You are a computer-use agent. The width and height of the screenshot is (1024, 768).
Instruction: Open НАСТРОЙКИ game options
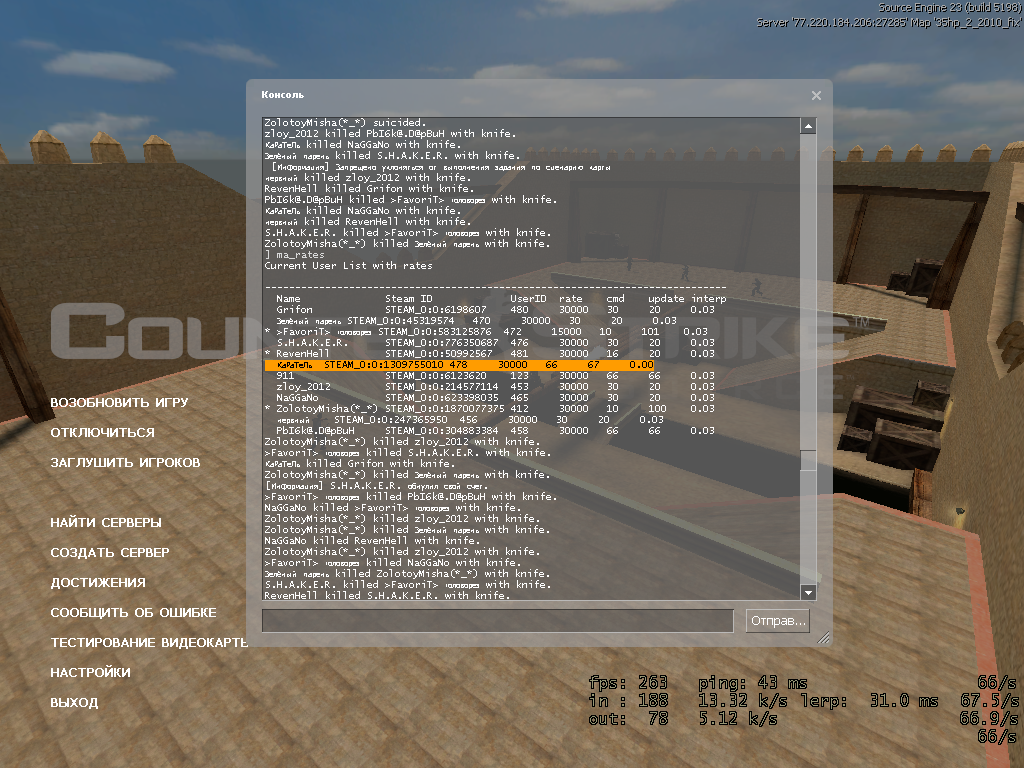click(x=90, y=673)
